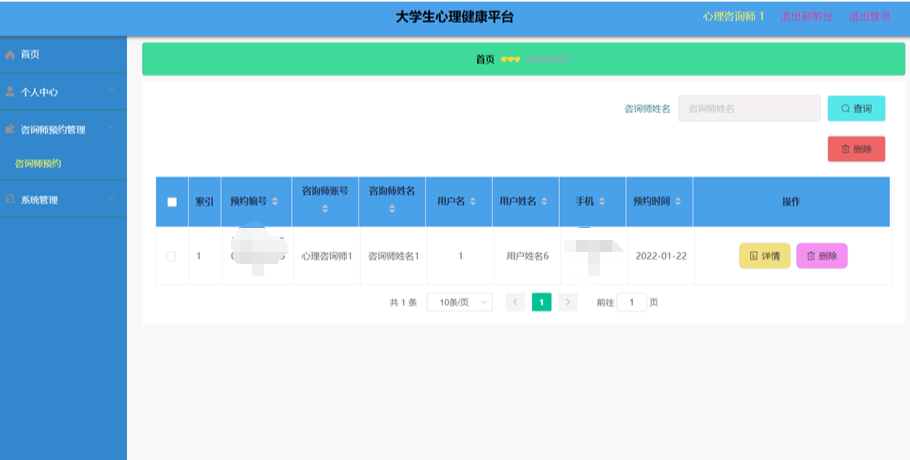
Task: Expand the 个人中心 chevron
Action: tap(111, 91)
